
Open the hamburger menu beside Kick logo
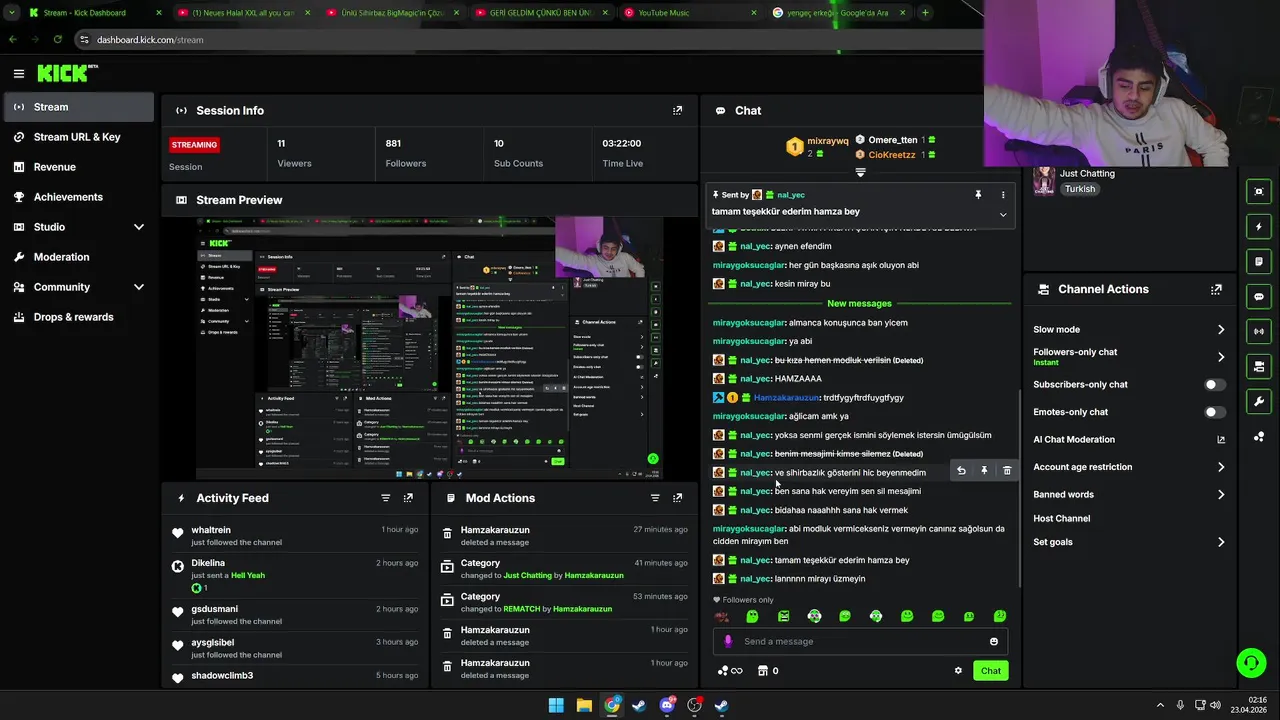tap(18, 73)
